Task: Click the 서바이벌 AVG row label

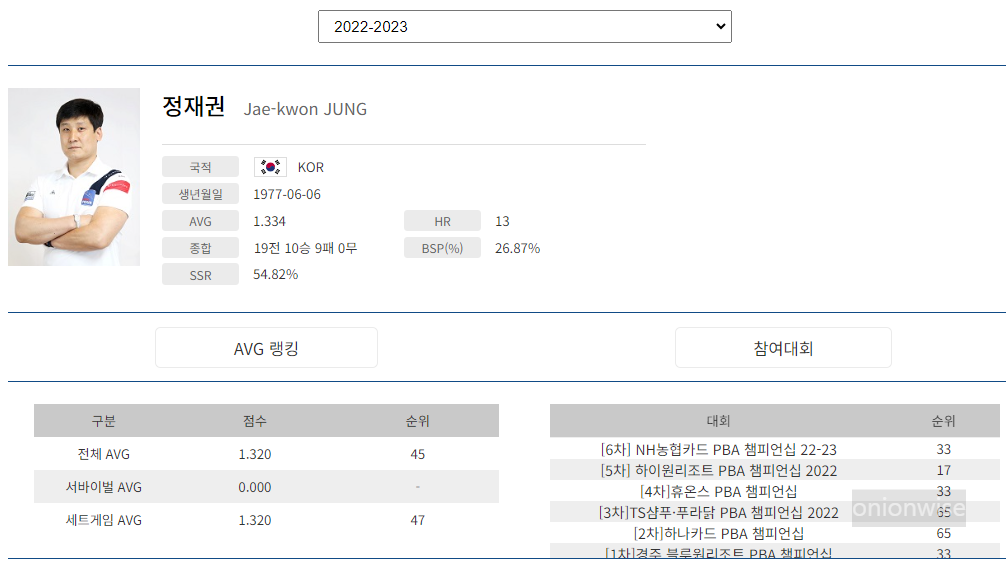Action: (103, 487)
